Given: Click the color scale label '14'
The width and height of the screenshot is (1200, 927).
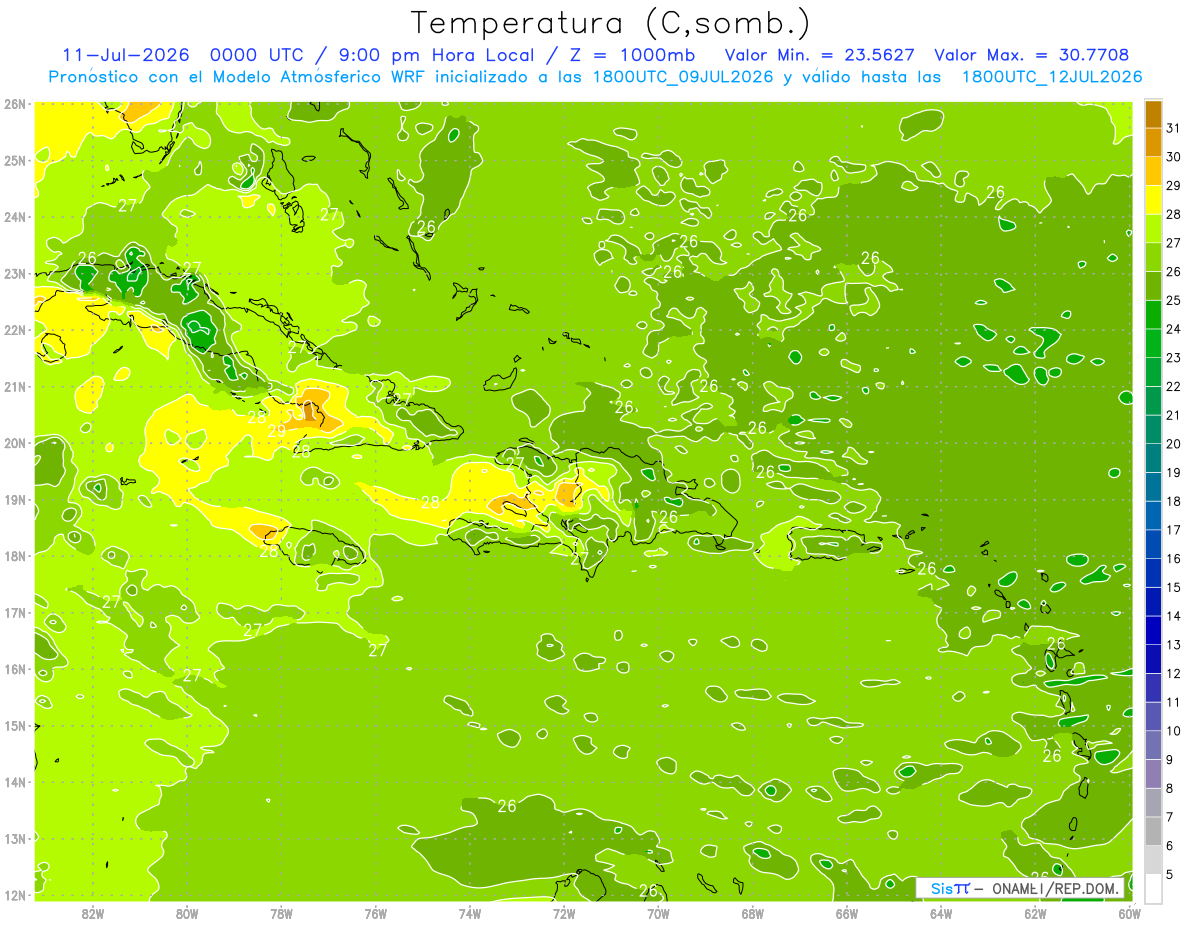Looking at the screenshot, I should tap(1173, 616).
